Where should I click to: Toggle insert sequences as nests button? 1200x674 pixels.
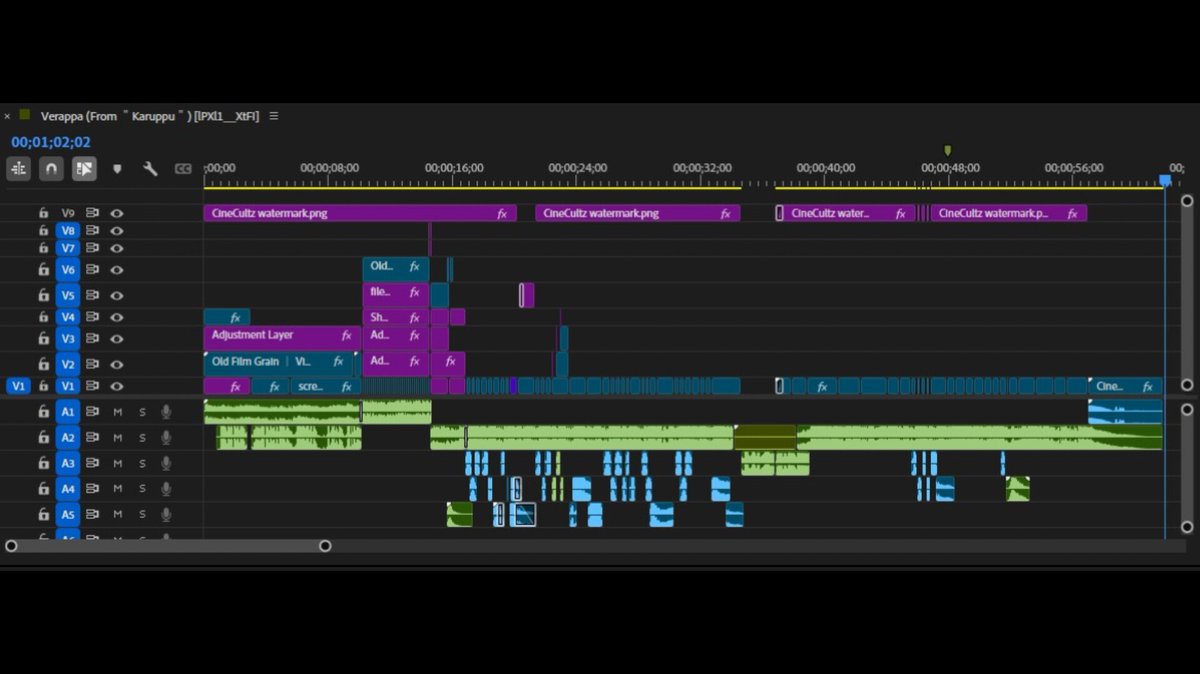pyautogui.click(x=18, y=169)
